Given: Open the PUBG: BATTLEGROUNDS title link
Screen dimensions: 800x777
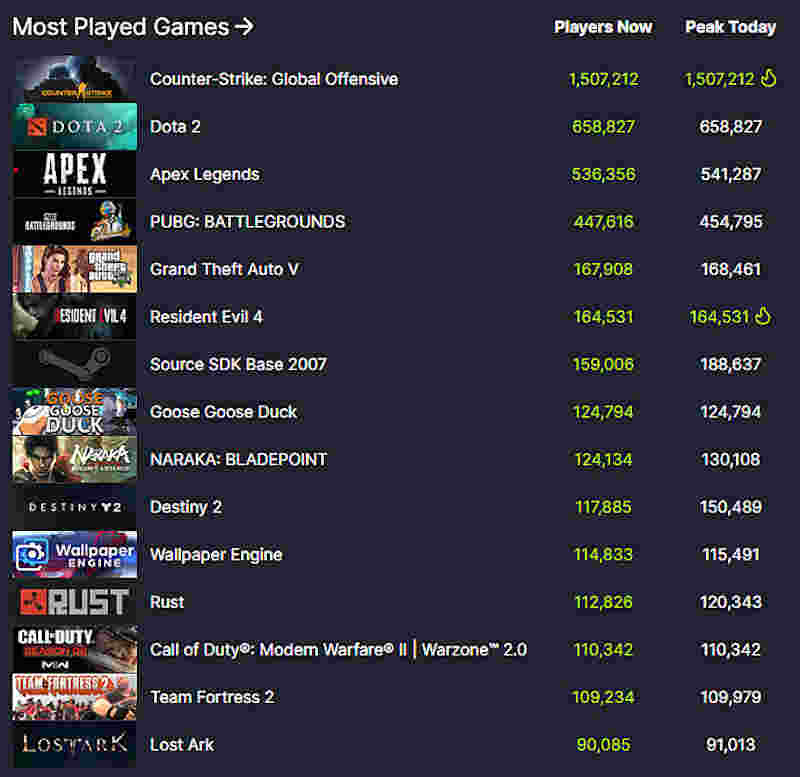Looking at the screenshot, I should [x=247, y=221].
